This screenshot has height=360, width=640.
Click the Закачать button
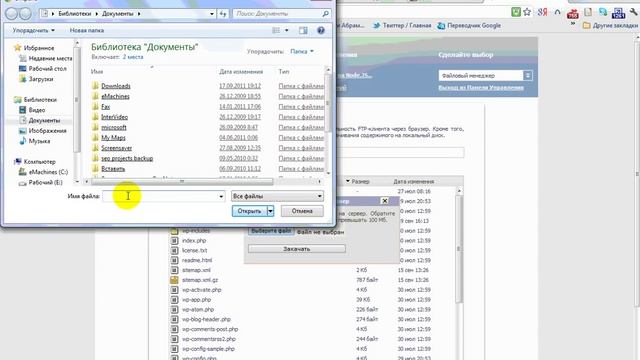point(297,249)
